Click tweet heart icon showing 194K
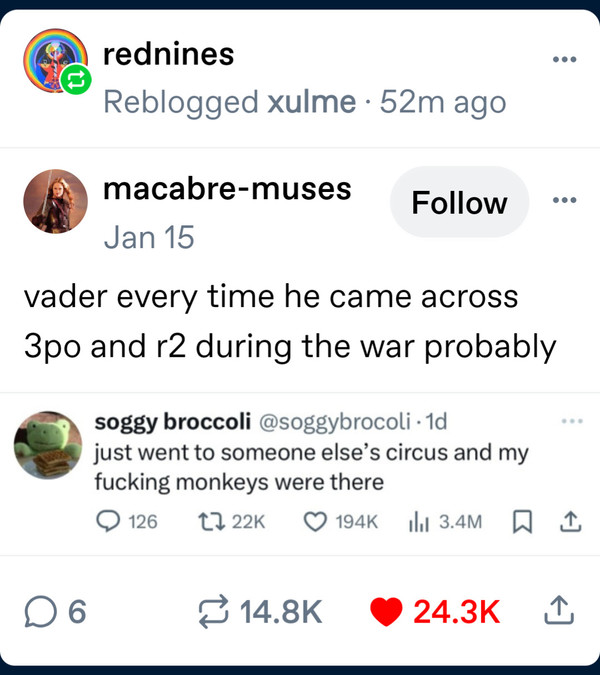 pyautogui.click(x=315, y=522)
